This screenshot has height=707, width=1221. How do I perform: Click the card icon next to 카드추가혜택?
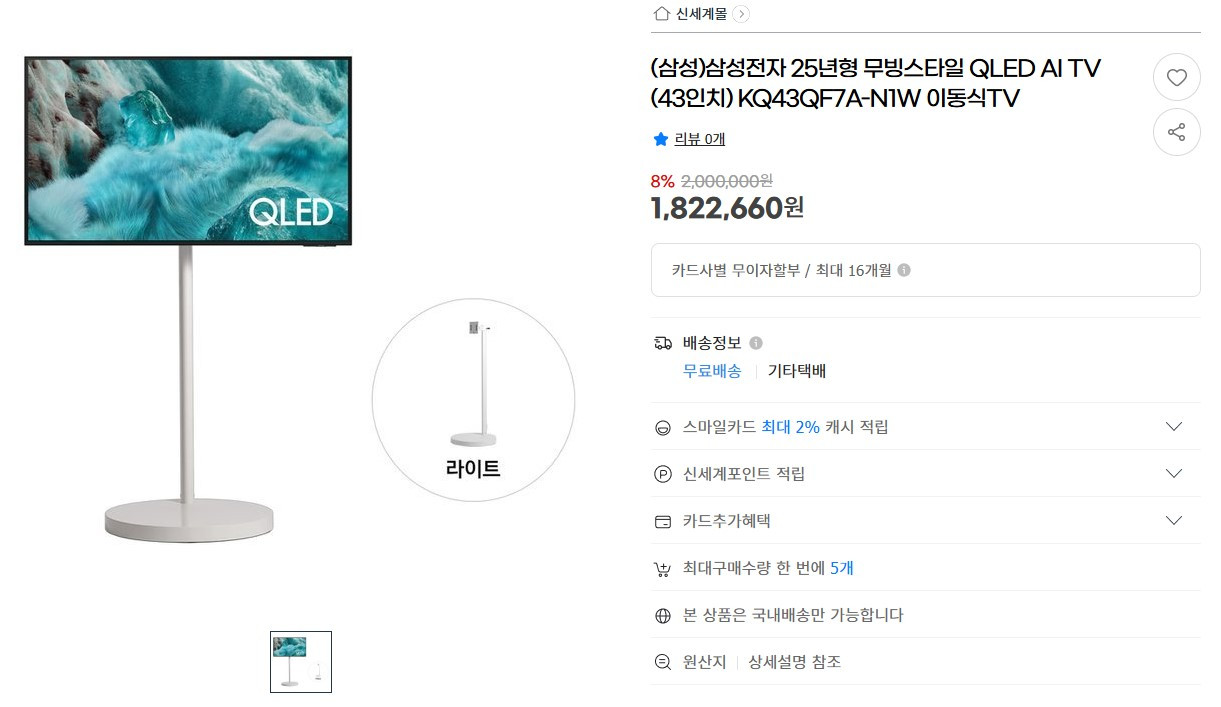(662, 520)
